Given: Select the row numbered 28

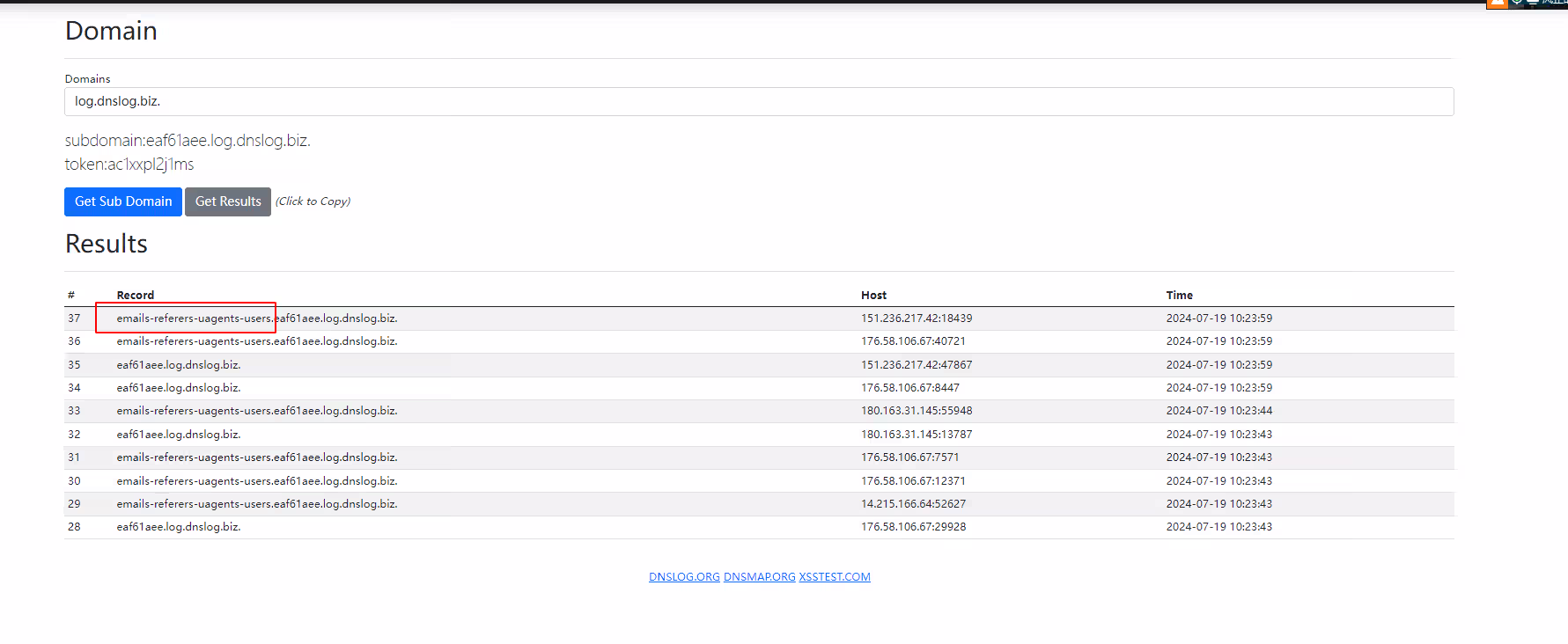Looking at the screenshot, I should coord(74,527).
